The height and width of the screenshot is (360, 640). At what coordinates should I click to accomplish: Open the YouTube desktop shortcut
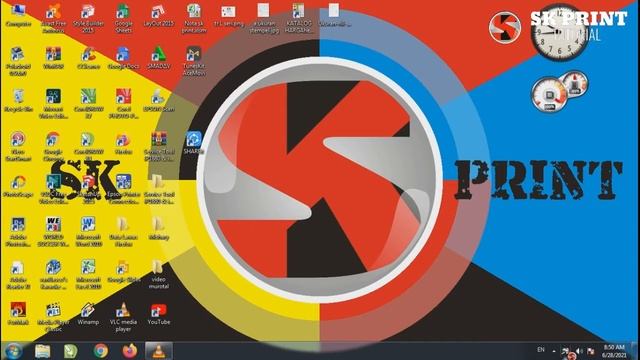coord(158,314)
